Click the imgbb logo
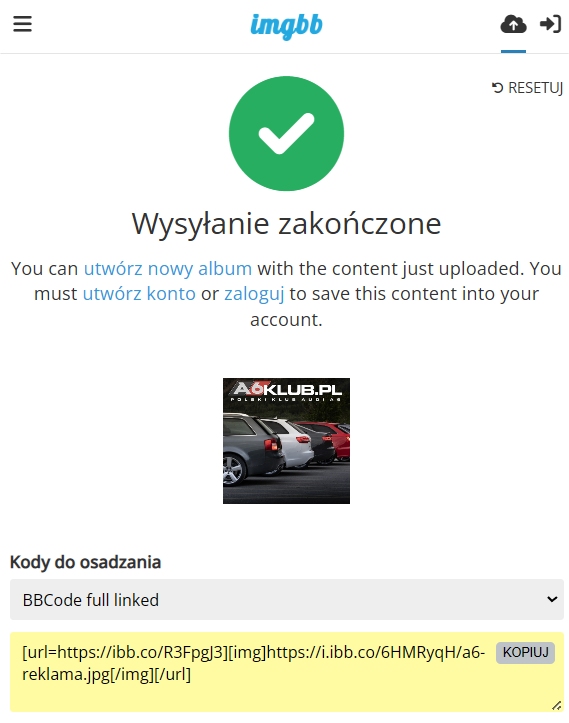Image resolution: width=569 pixels, height=723 pixels. point(286,26)
